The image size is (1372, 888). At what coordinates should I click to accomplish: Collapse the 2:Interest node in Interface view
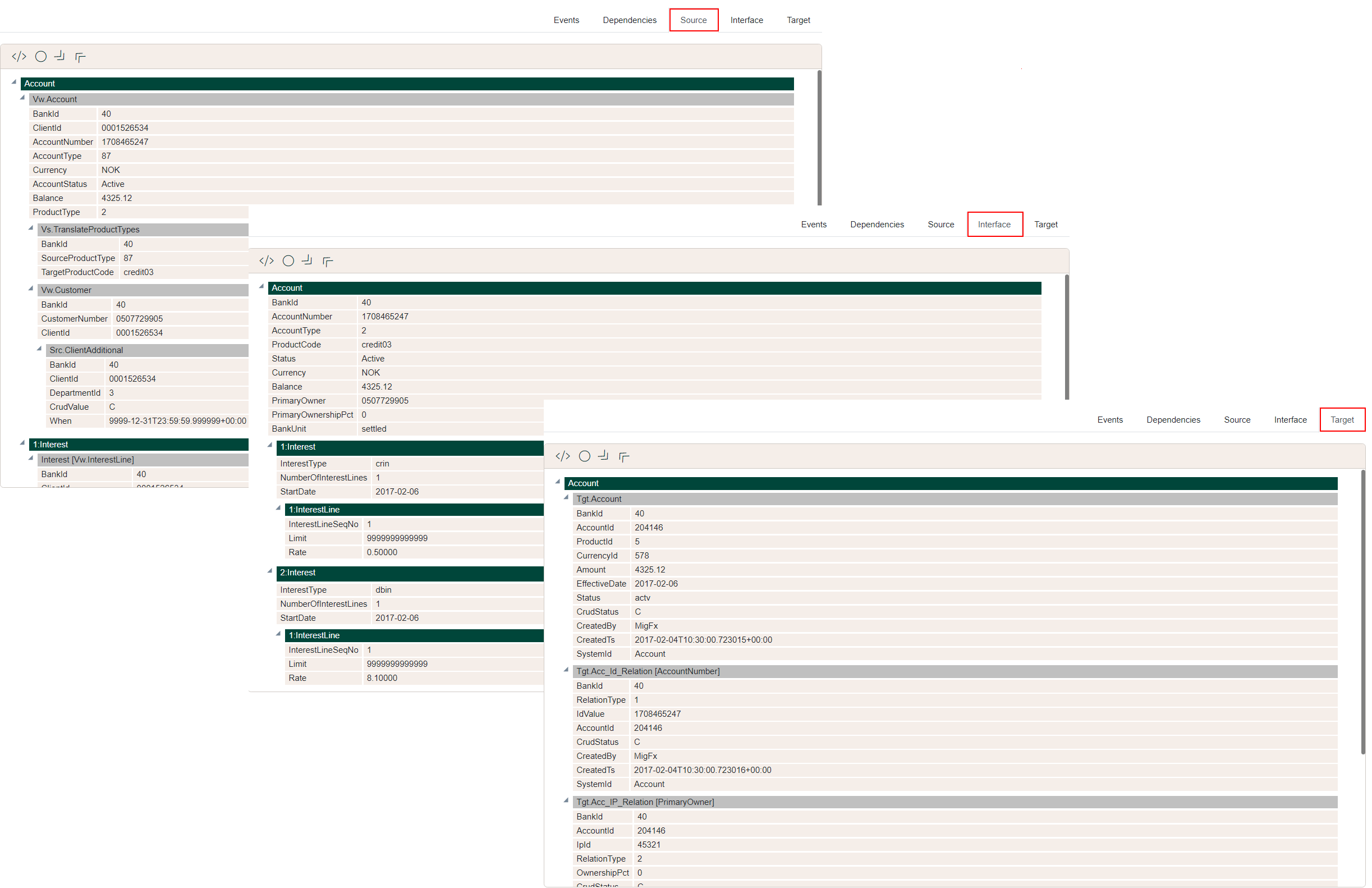click(x=271, y=573)
